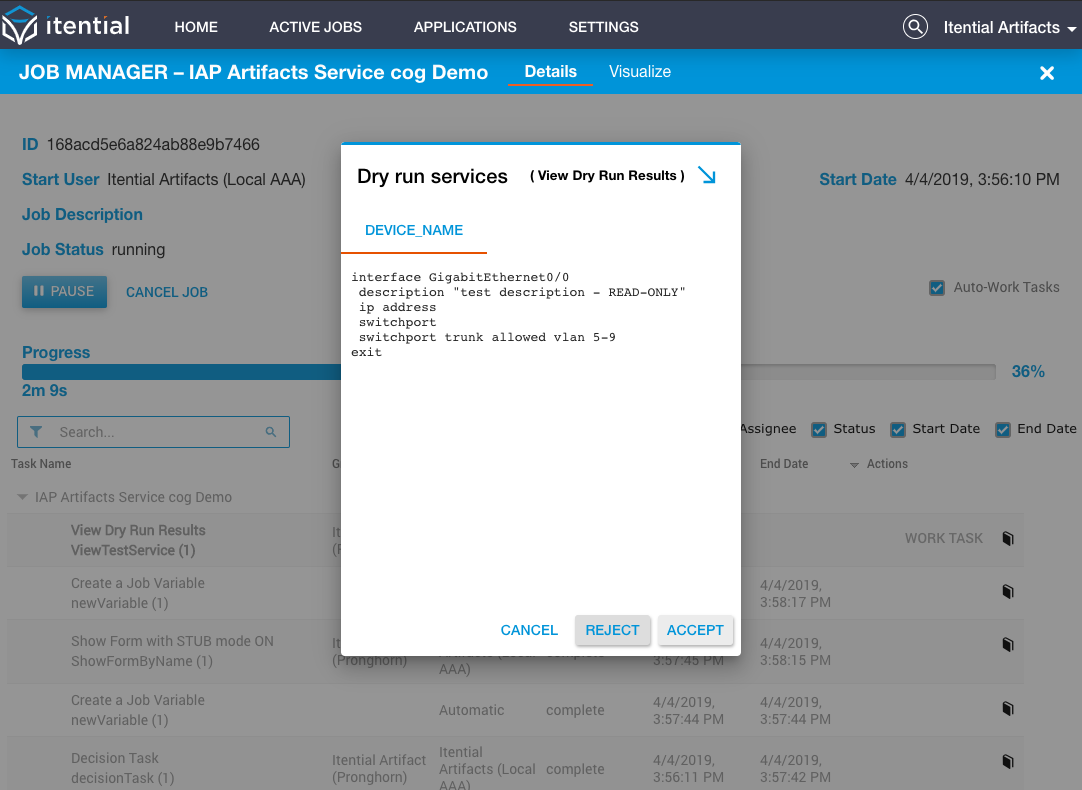Open search via magnifier icon in header
The height and width of the screenshot is (790, 1082).
click(915, 27)
